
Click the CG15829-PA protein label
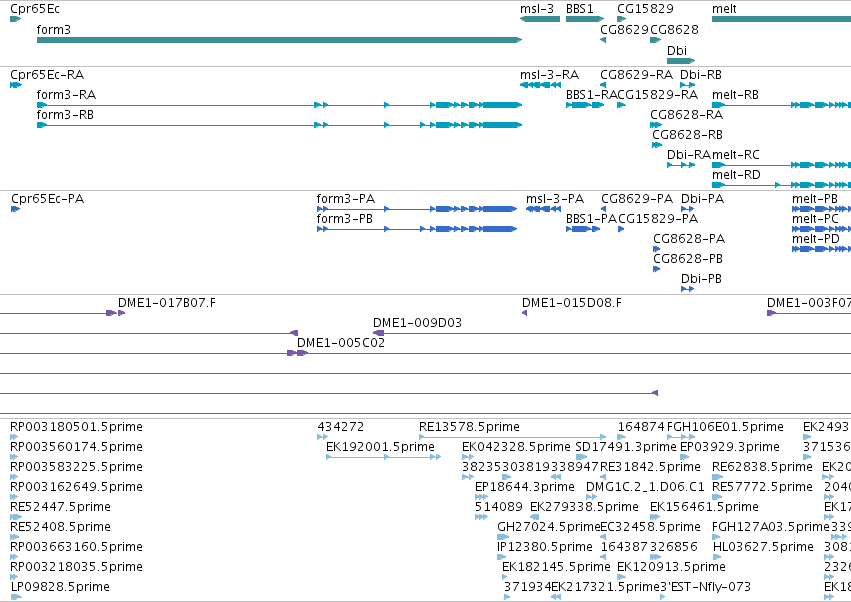point(658,219)
